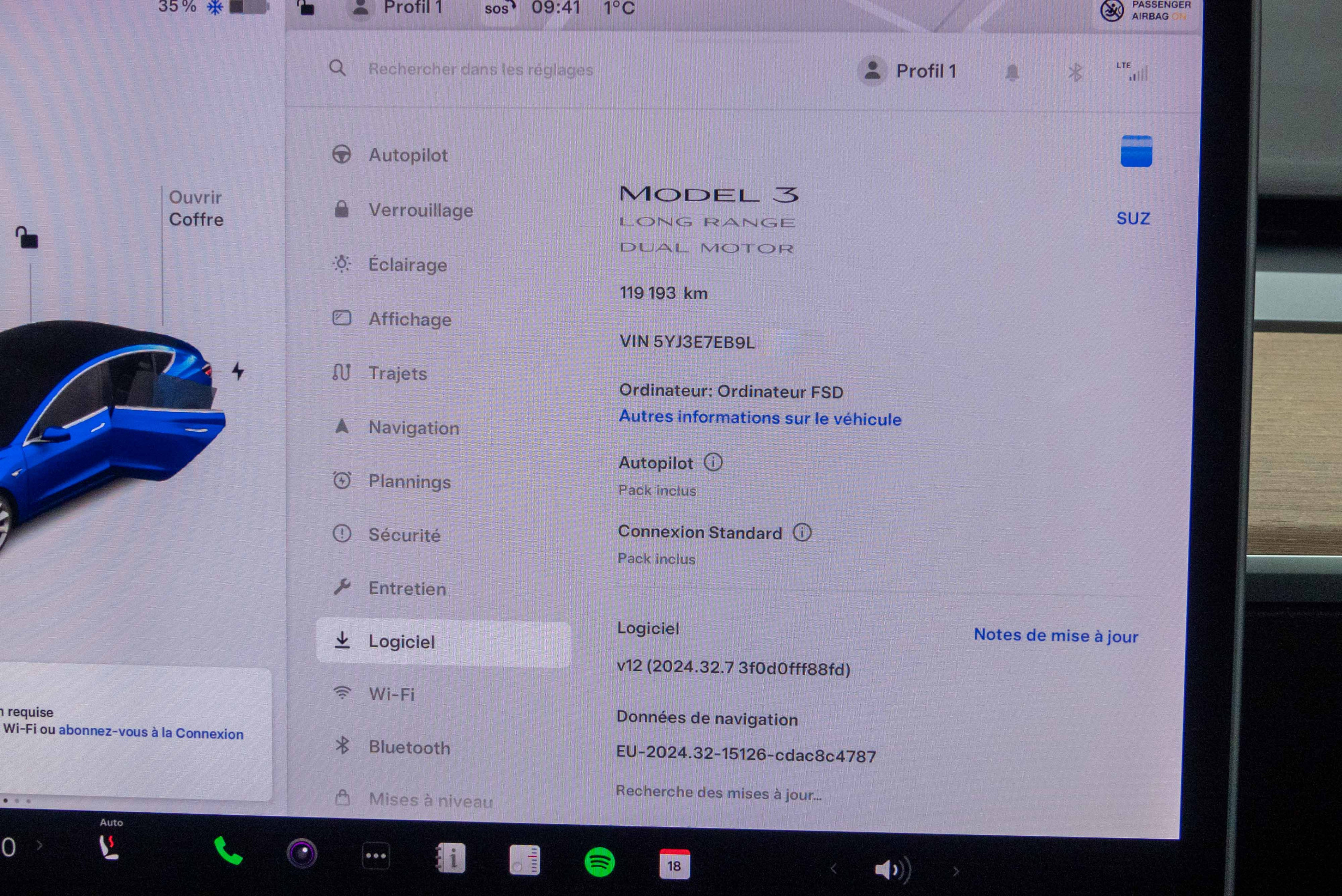Viewport: 1342px width, 896px height.
Task: Tap the LTE signal strength icon
Action: click(x=1132, y=71)
